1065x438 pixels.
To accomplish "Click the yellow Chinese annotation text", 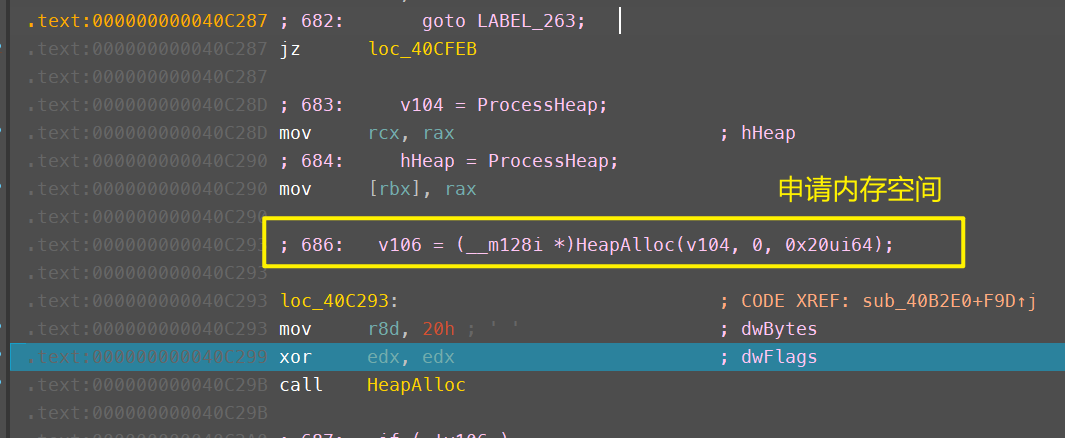I will [860, 190].
